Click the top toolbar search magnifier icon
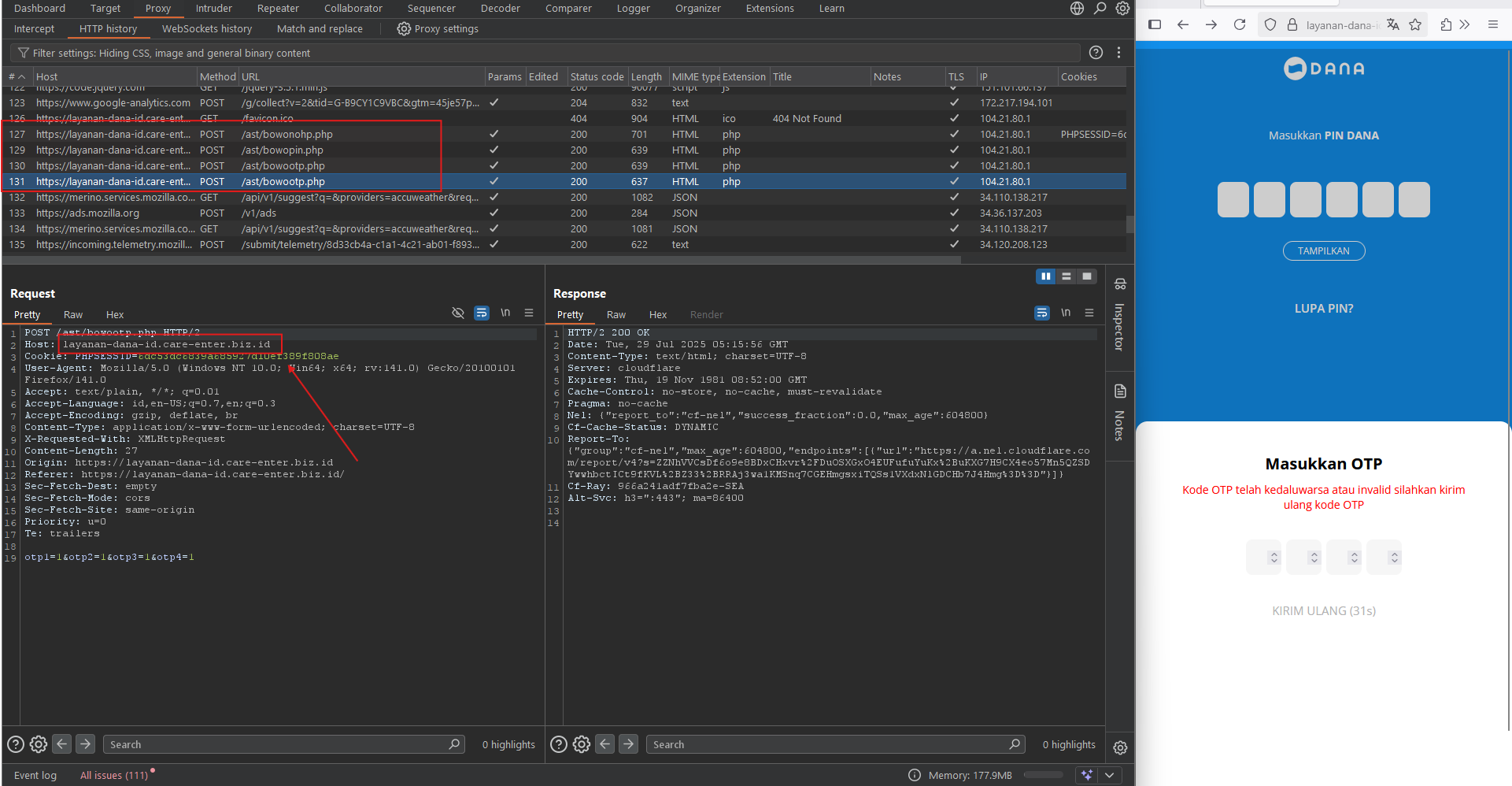The image size is (1512, 786). click(x=1100, y=8)
